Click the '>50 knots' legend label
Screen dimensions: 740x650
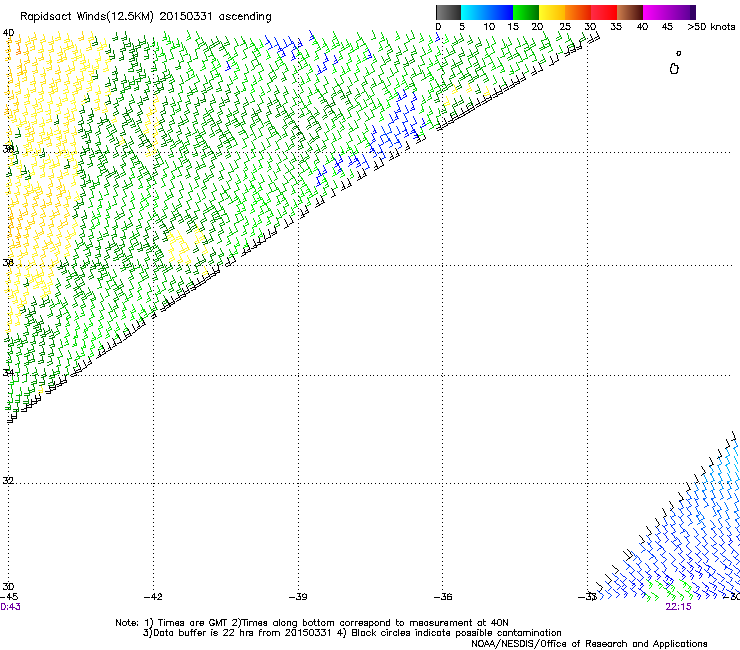click(x=711, y=27)
